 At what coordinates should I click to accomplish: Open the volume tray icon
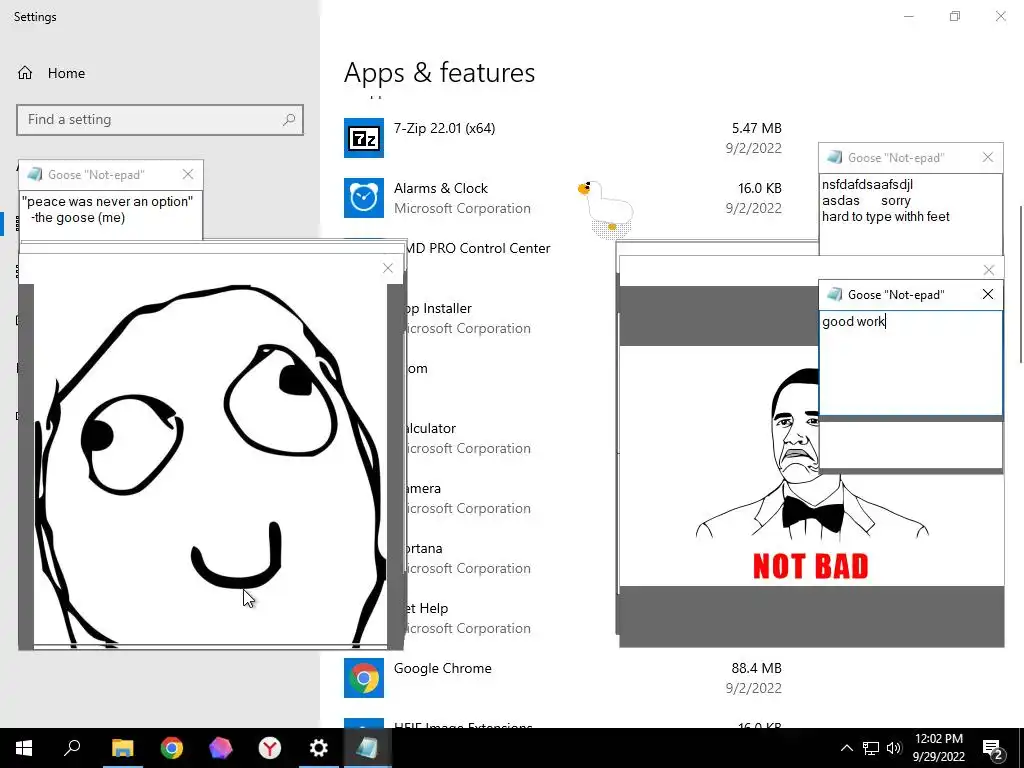pos(894,748)
